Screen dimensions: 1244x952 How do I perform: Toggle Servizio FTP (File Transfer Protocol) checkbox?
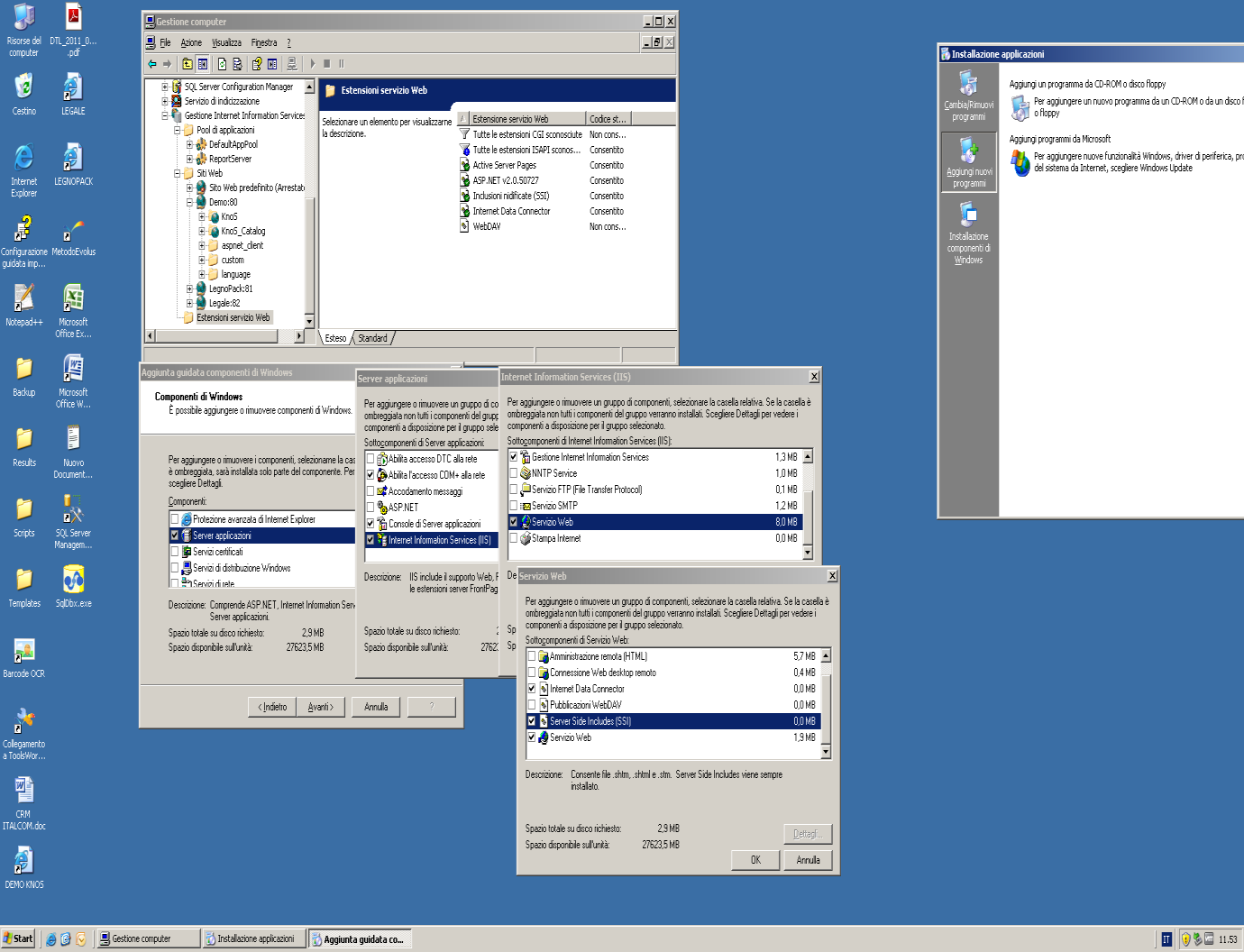[x=514, y=490]
